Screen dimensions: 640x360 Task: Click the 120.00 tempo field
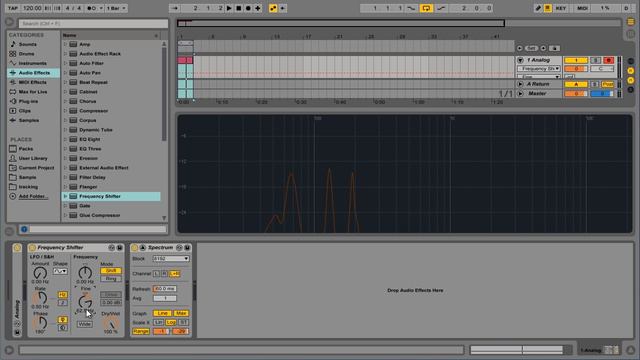pyautogui.click(x=32, y=8)
